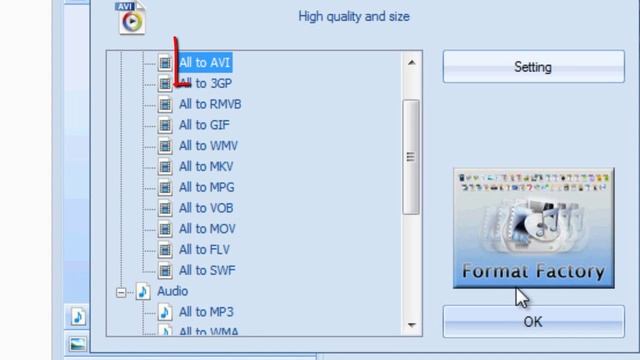Click the format list scrollbar thumb
This screenshot has height=360, width=640.
tap(411, 157)
